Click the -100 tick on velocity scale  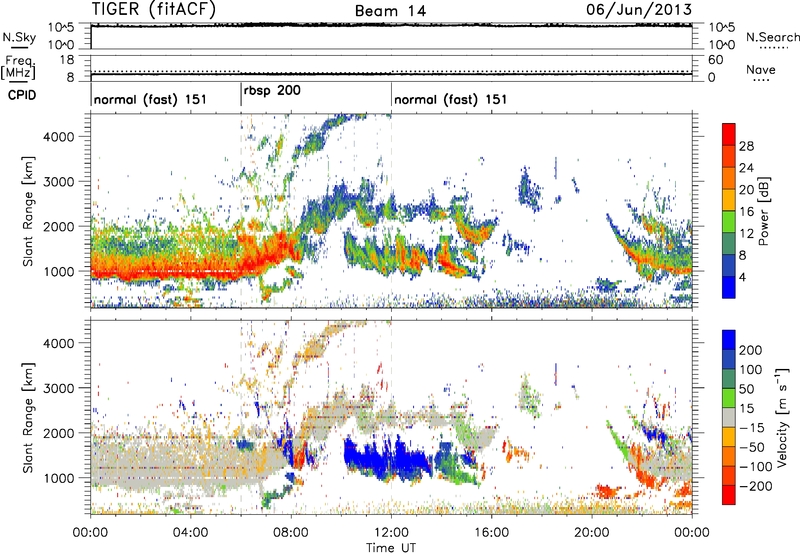pos(755,466)
